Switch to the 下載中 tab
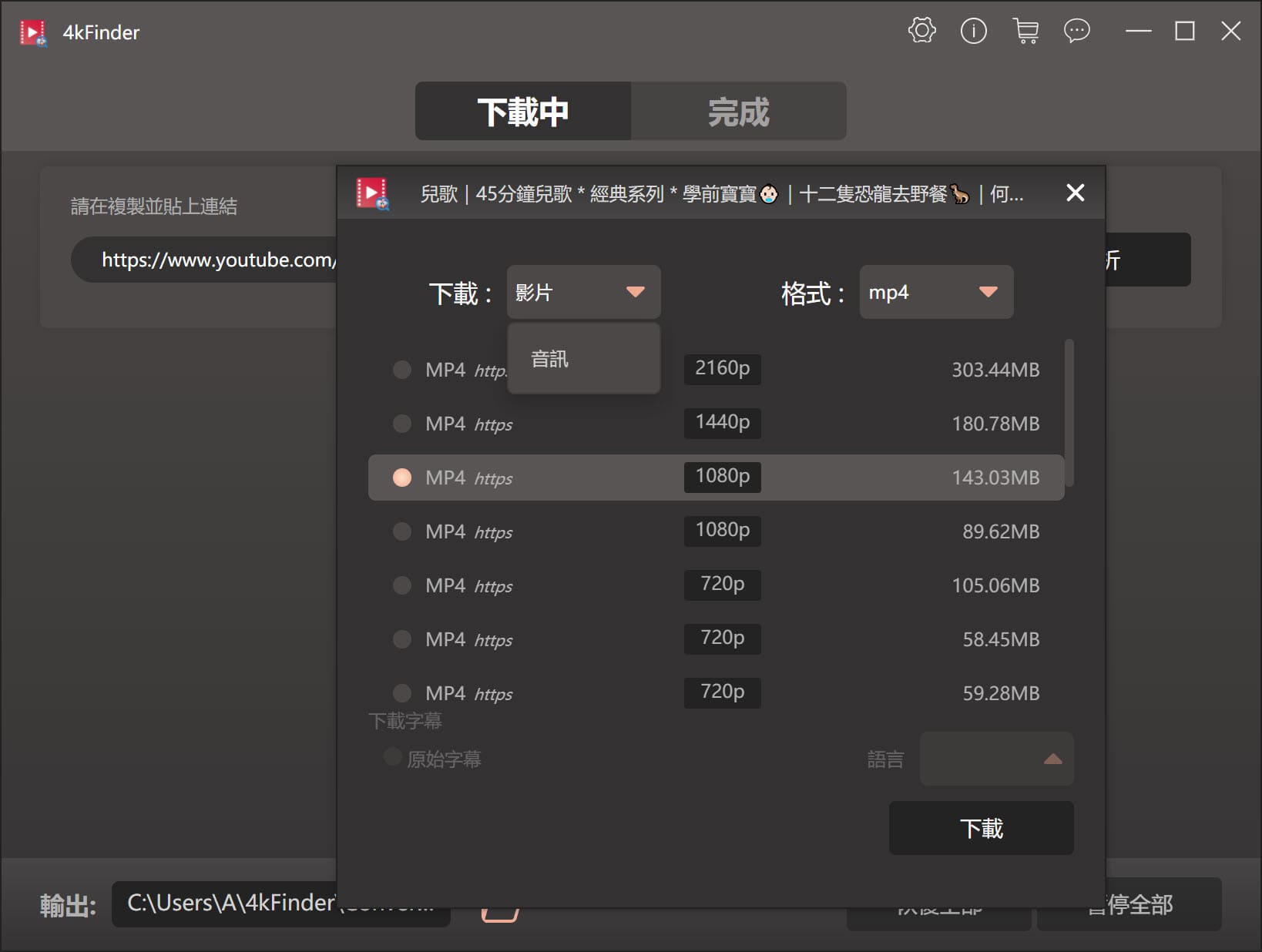The height and width of the screenshot is (952, 1262). tap(523, 111)
